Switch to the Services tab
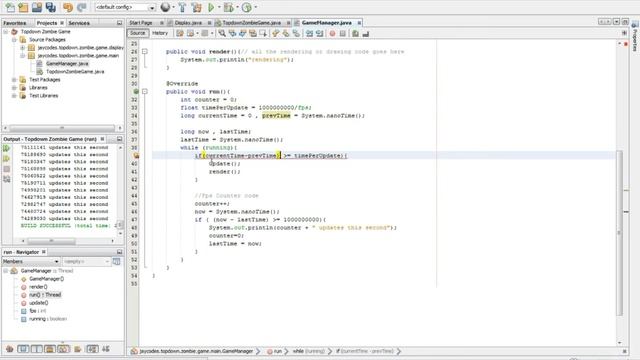This screenshot has width=640, height=360. 79,23
